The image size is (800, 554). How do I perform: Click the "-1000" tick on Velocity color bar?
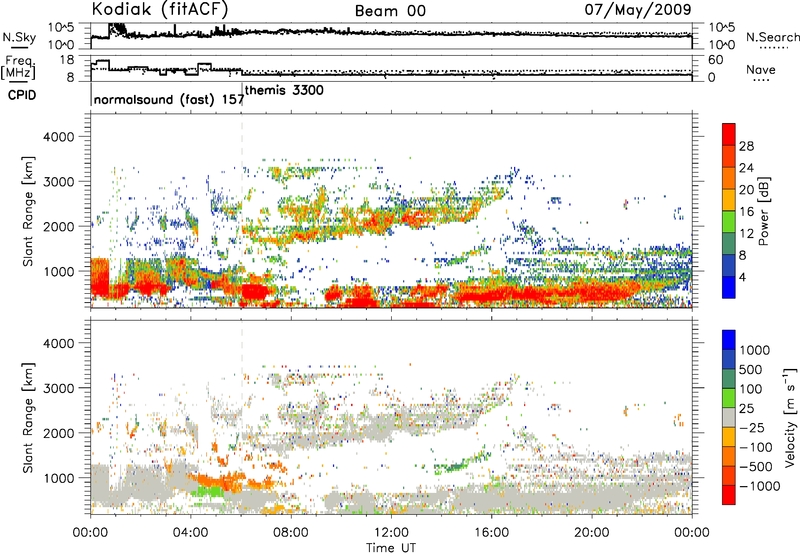(x=760, y=486)
